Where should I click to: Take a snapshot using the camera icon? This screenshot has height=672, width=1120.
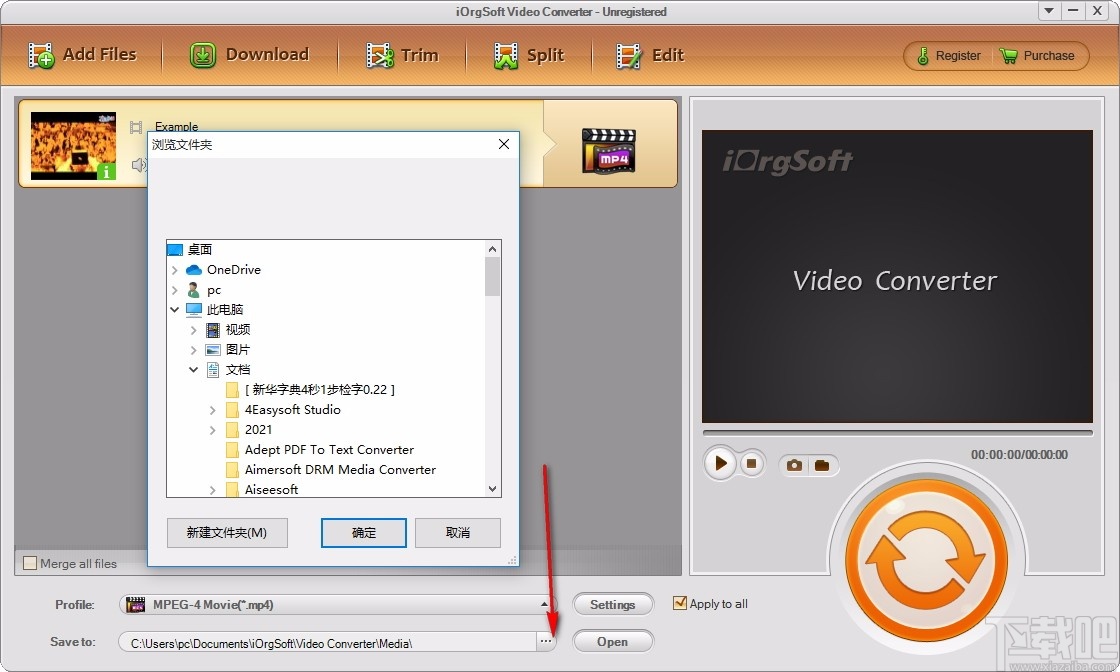pyautogui.click(x=794, y=464)
